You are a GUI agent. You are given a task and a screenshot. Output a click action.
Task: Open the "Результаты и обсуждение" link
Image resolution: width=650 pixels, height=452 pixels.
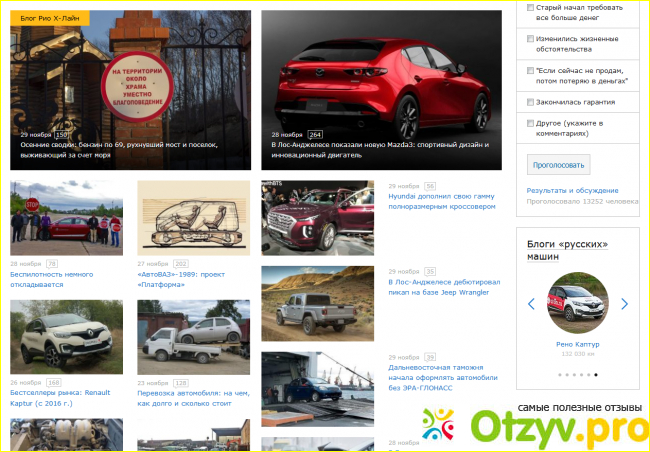click(x=572, y=191)
